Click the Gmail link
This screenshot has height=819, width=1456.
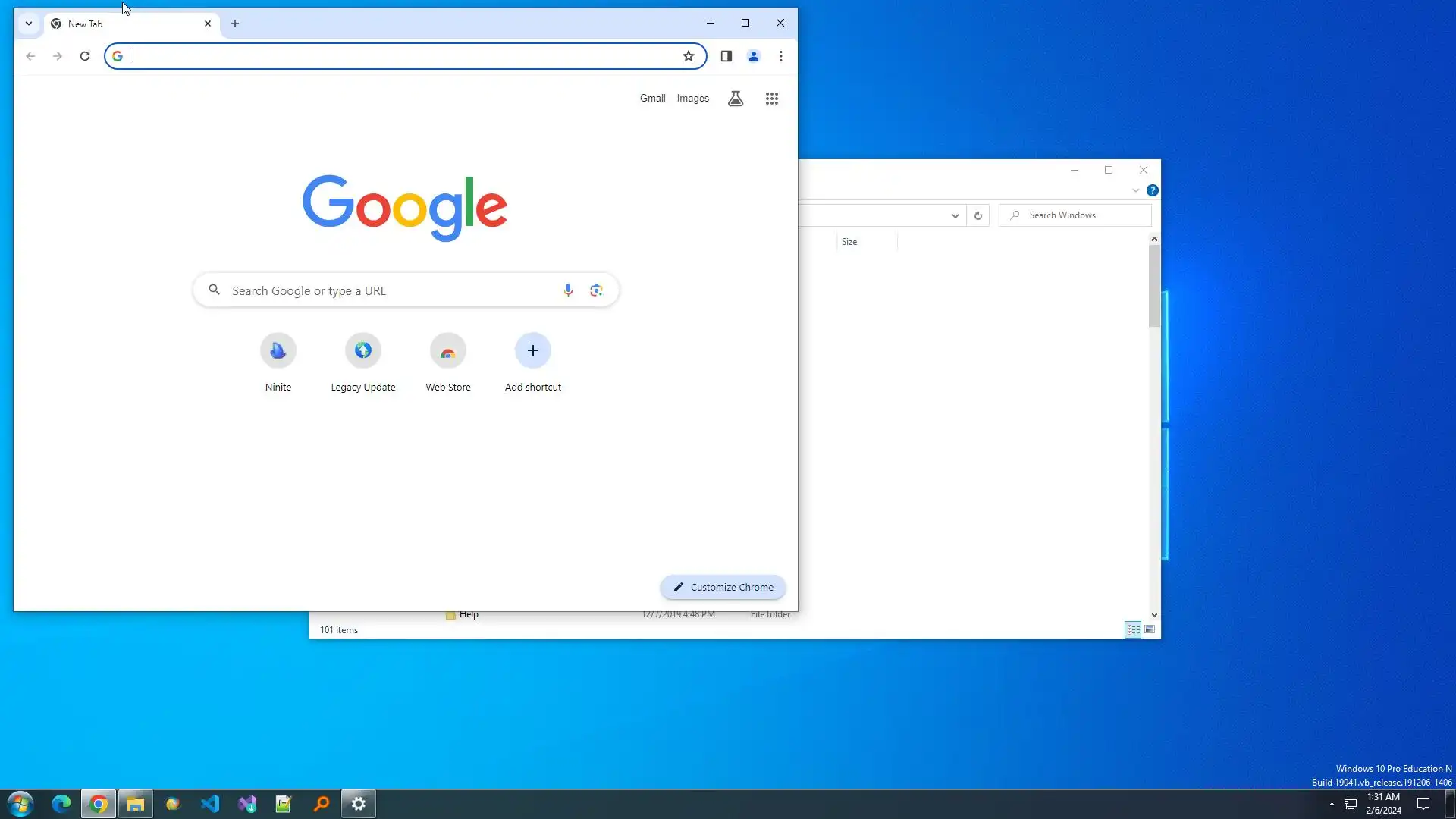(x=652, y=99)
